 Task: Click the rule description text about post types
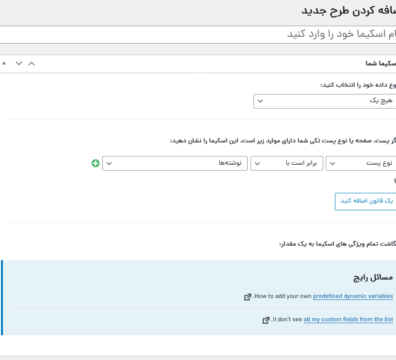coord(283,141)
